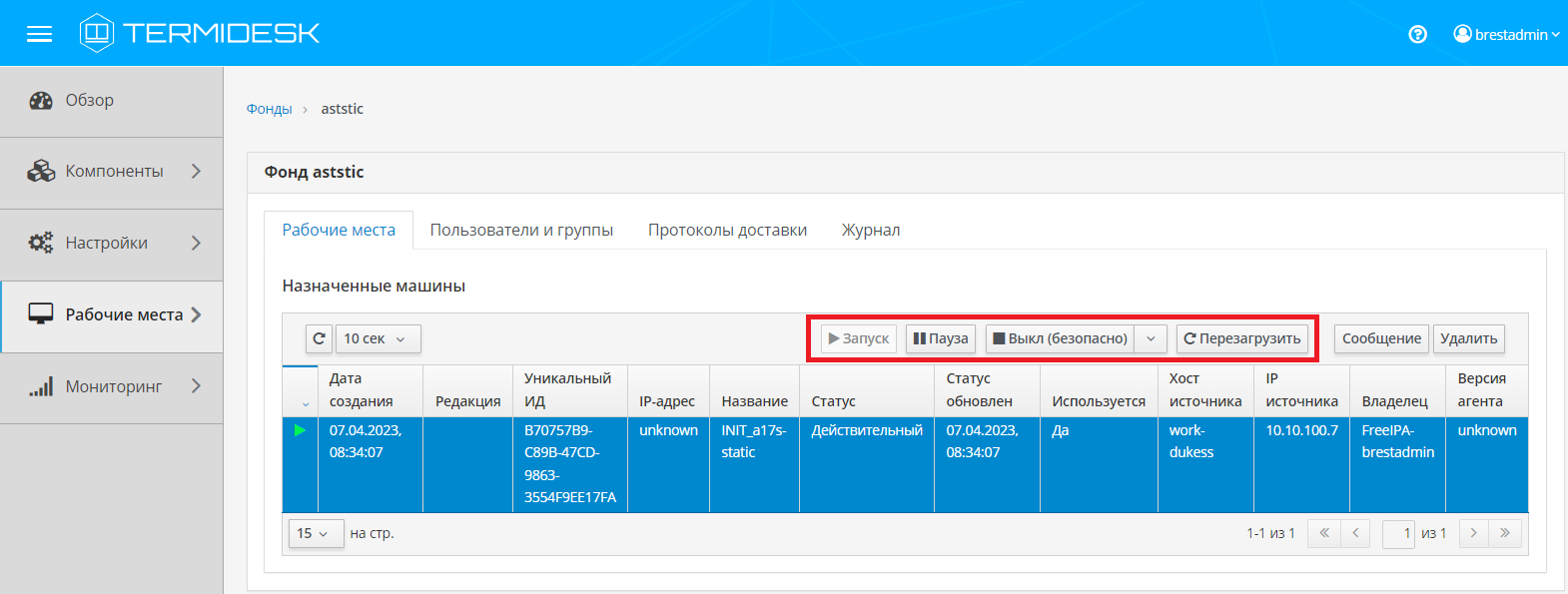The width and height of the screenshot is (1568, 594).
Task: Go to next page arrow
Action: point(1473,533)
